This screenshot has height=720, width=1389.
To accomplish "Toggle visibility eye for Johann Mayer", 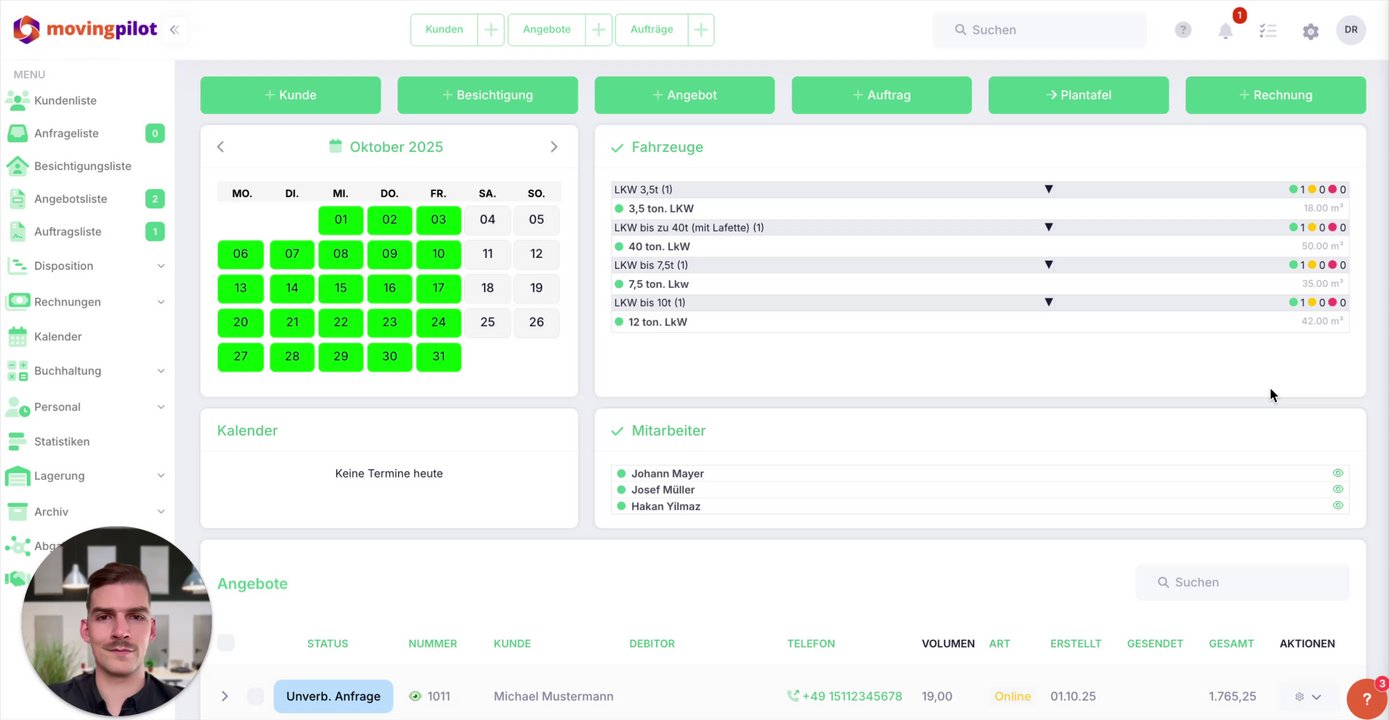I will click(1338, 473).
